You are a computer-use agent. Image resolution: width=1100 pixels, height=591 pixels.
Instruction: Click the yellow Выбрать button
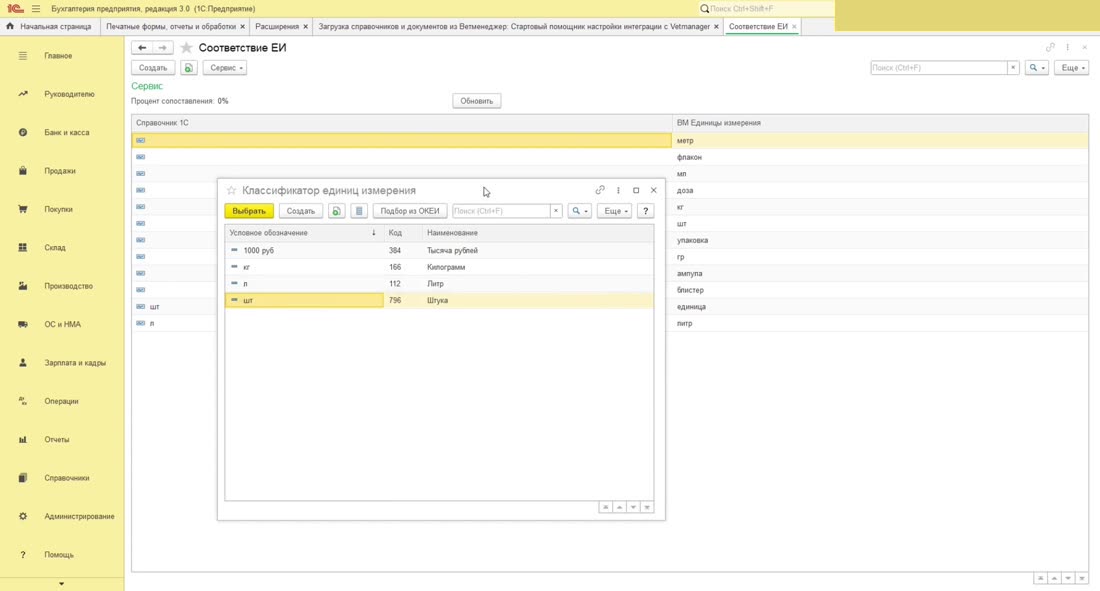249,211
